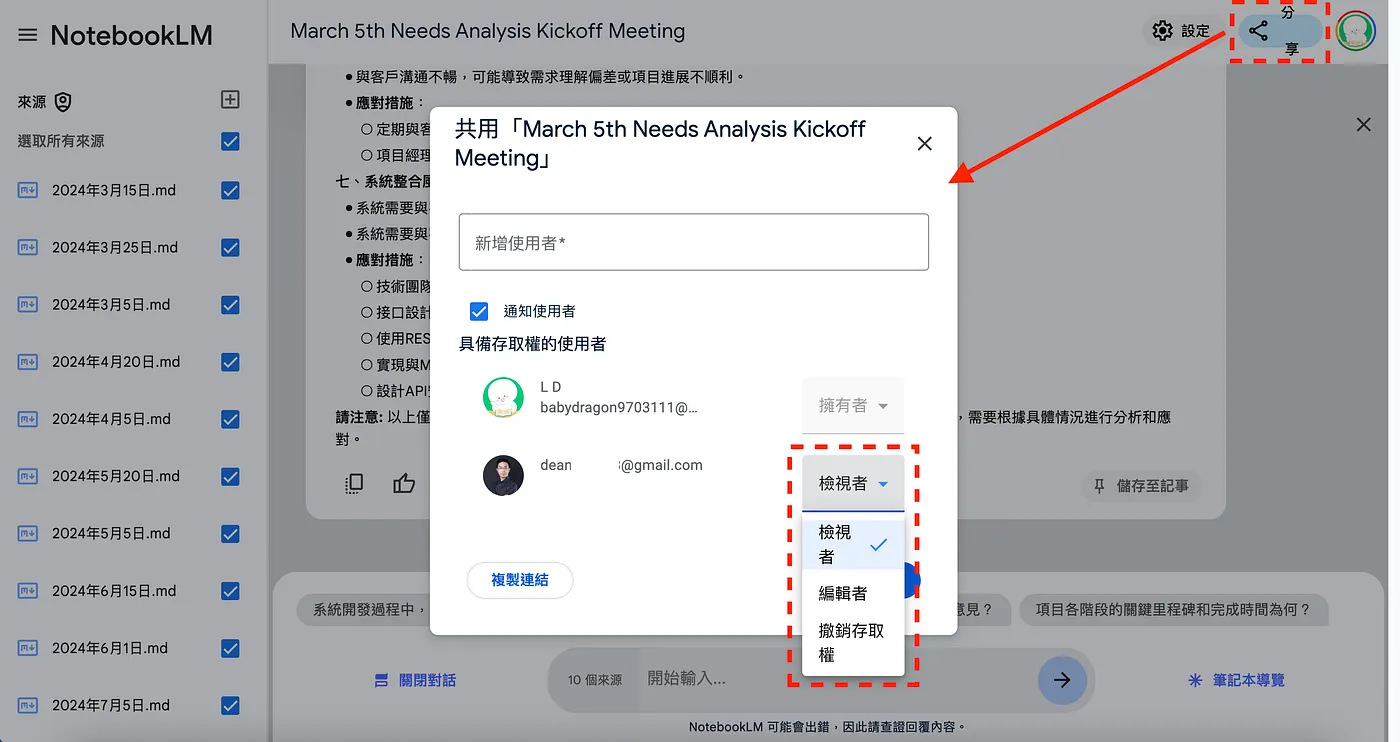Select source 2024年3月5日.md

(x=111, y=305)
